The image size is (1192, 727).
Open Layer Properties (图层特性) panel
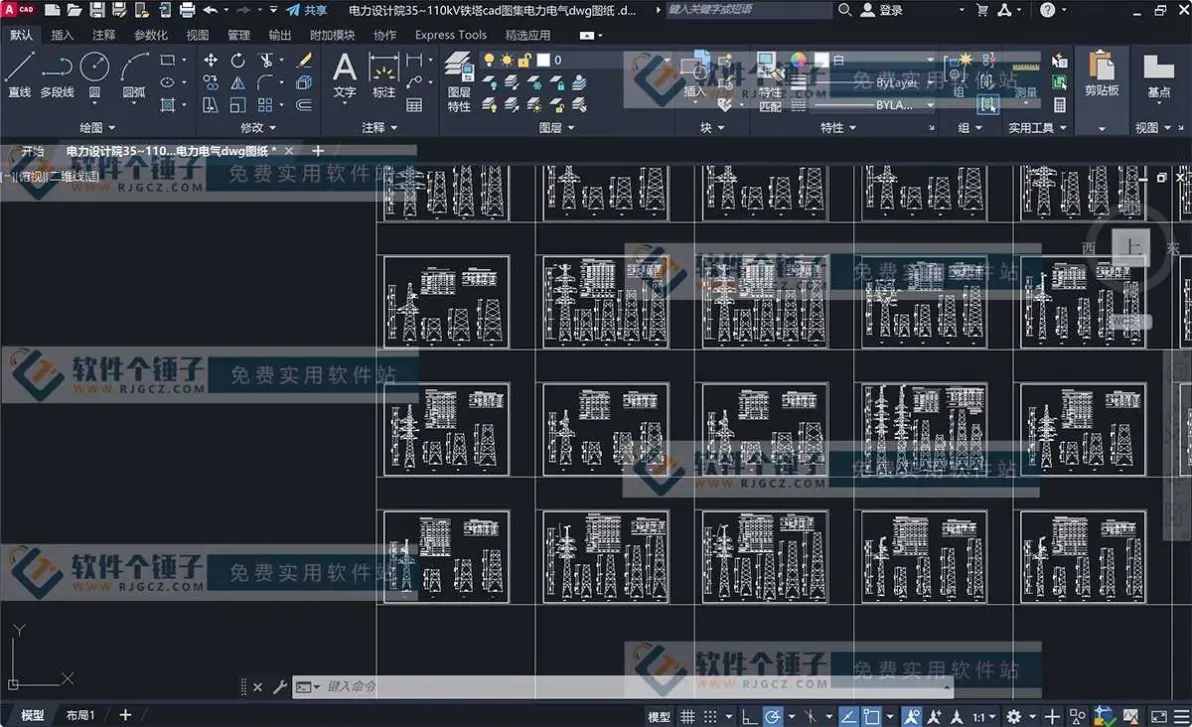pyautogui.click(x=459, y=82)
